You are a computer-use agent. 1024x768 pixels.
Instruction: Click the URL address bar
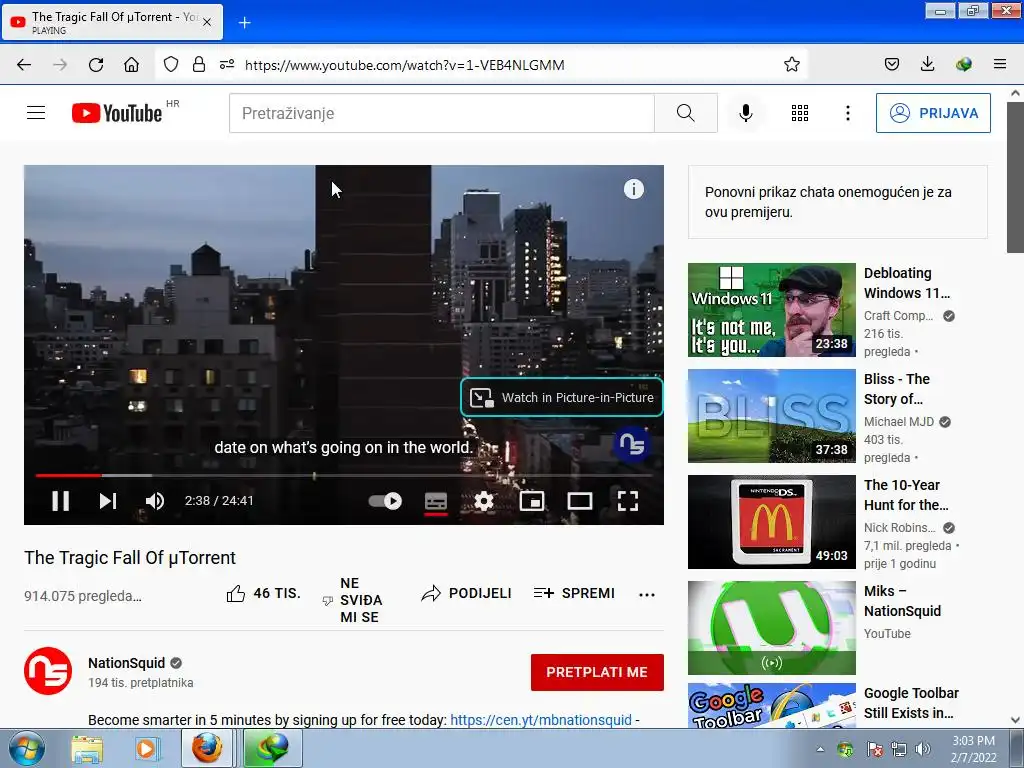pyautogui.click(x=509, y=65)
